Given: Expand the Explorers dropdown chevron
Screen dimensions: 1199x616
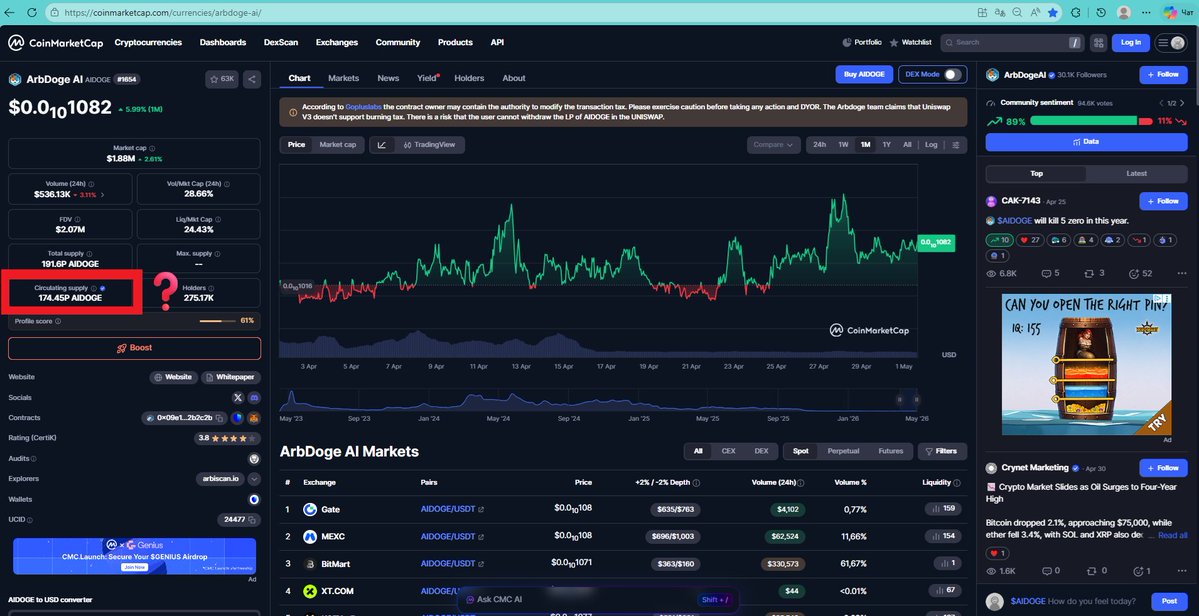Looking at the screenshot, I should (255, 479).
